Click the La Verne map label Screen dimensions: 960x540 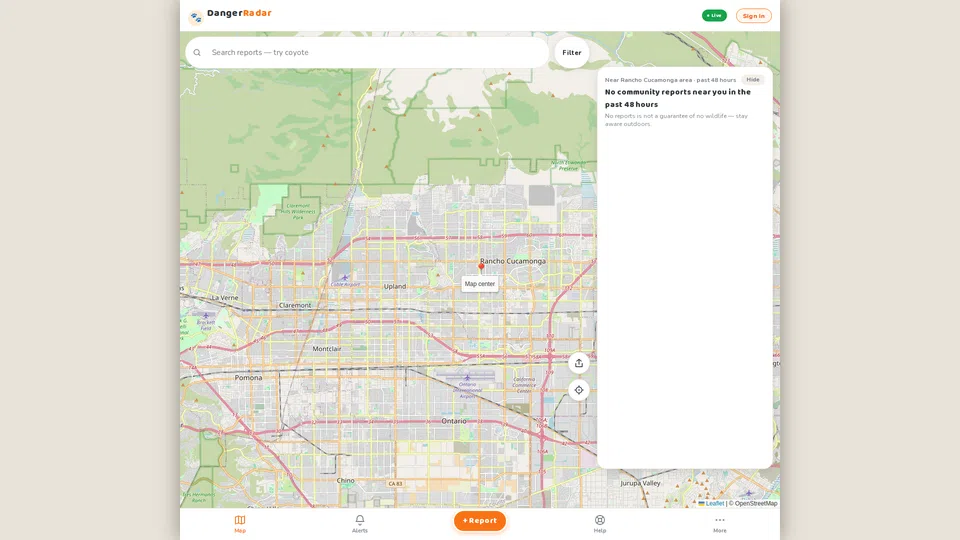point(225,298)
